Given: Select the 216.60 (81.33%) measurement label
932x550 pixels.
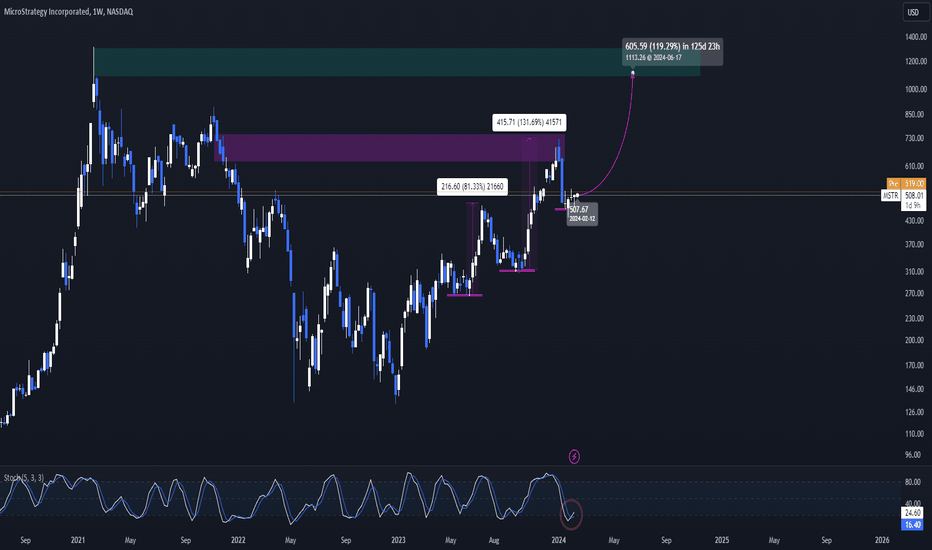Looking at the screenshot, I should pos(473,187).
